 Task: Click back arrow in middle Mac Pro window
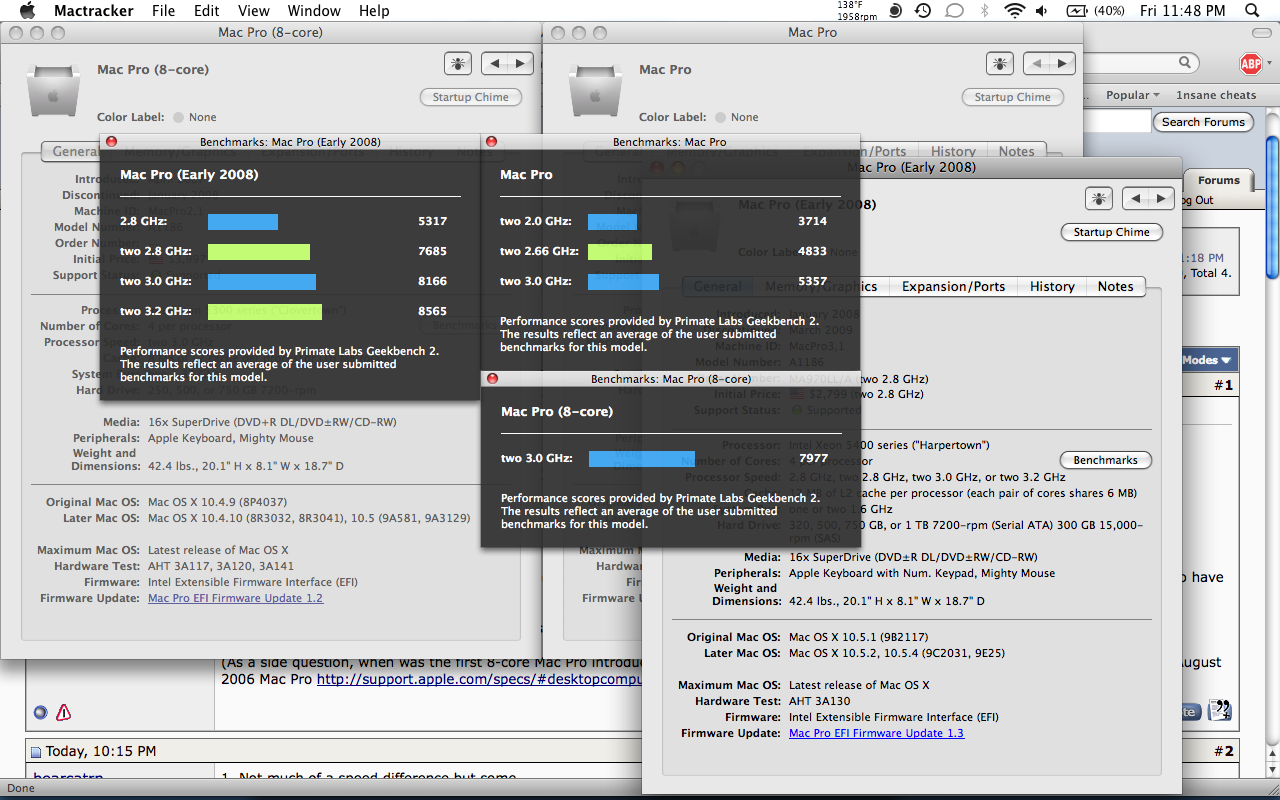click(1036, 64)
